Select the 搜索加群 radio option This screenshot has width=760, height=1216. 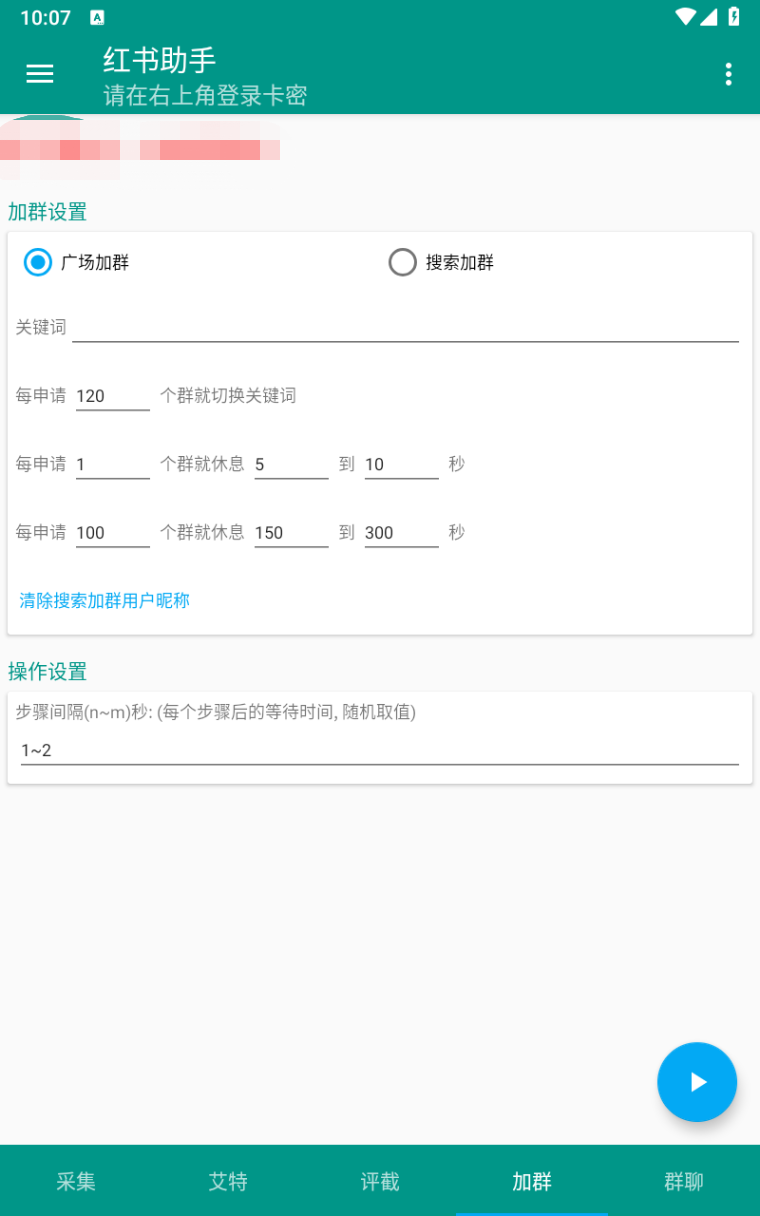coord(403,262)
